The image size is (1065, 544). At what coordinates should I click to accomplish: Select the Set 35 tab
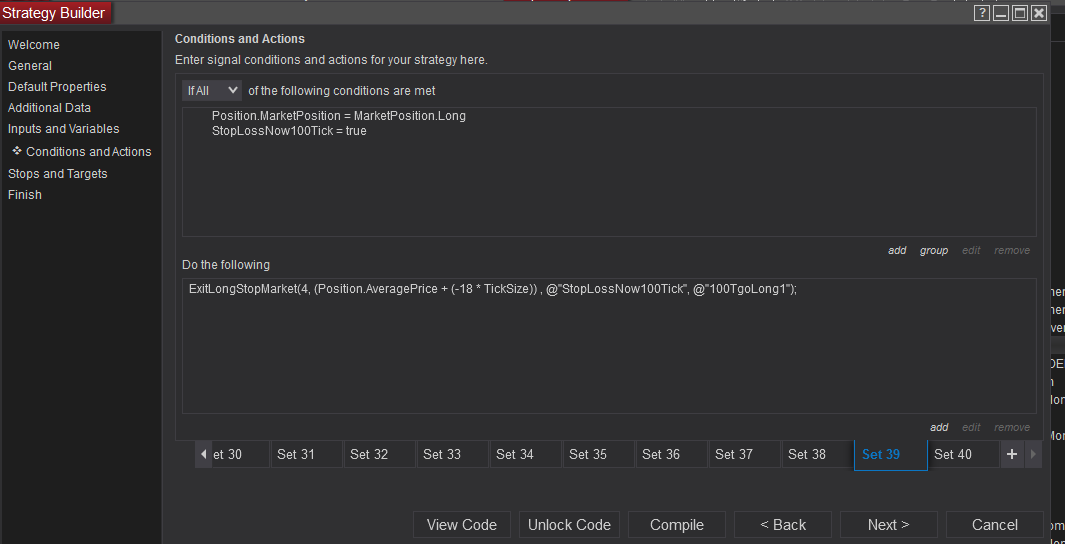588,454
